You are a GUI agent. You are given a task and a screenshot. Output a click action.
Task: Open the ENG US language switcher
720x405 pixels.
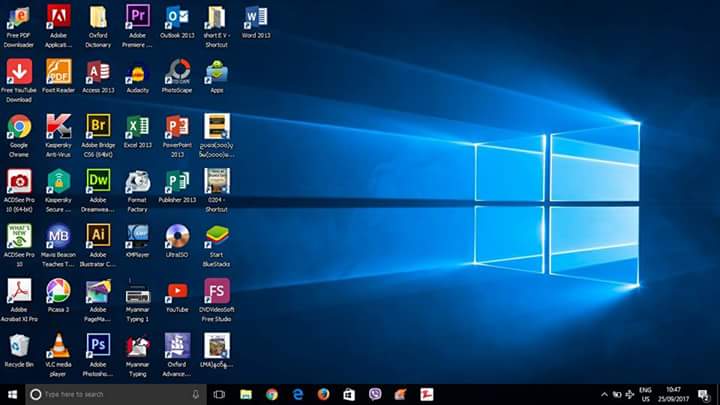(645, 394)
